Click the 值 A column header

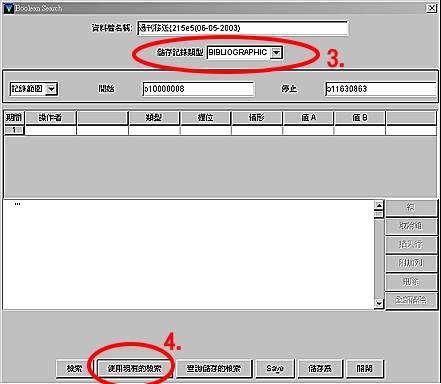[x=308, y=118]
